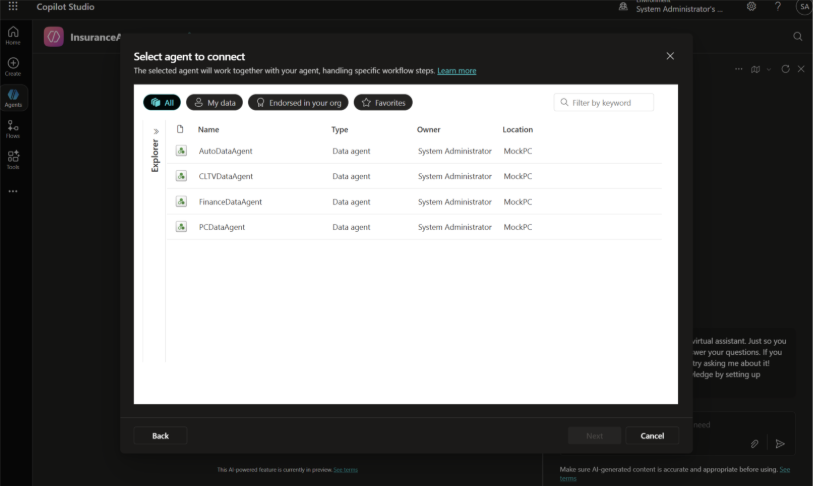Click System Administrator owner in CLTVDataAgent row
813x486 pixels.
point(455,176)
